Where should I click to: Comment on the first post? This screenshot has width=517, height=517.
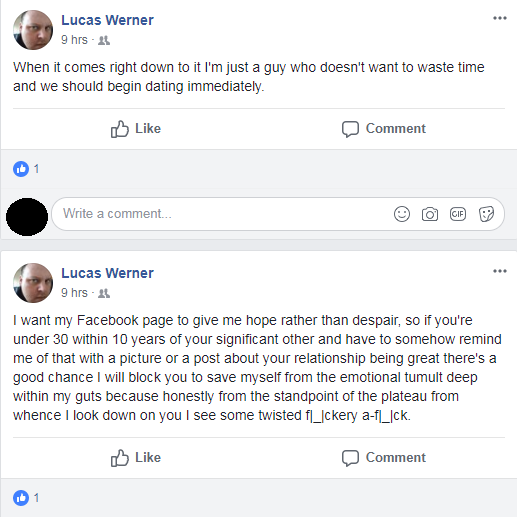click(384, 129)
